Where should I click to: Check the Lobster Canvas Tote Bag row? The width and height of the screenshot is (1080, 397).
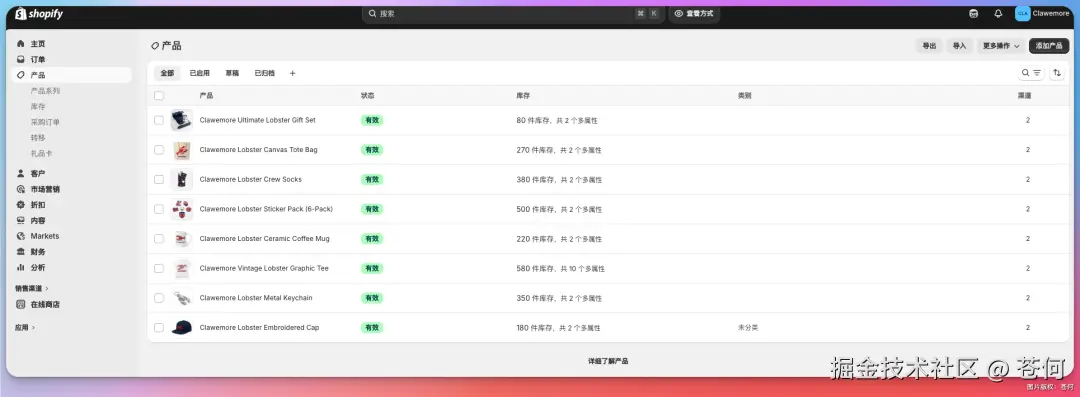point(159,150)
